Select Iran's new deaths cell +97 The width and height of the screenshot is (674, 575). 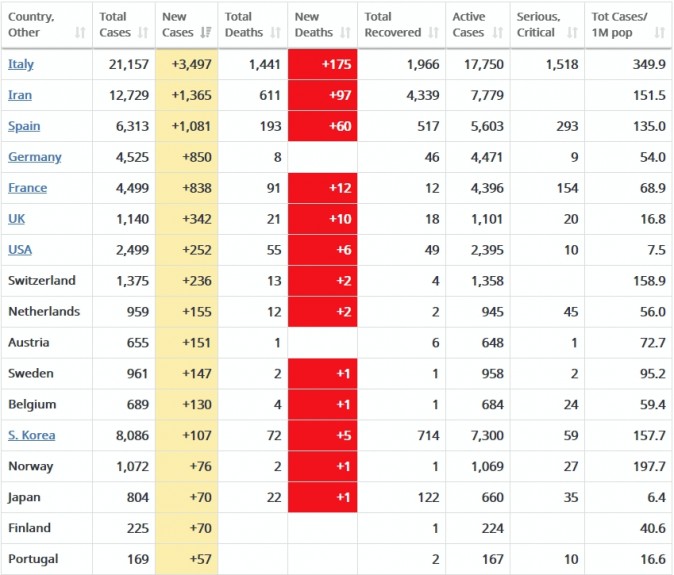[x=322, y=95]
